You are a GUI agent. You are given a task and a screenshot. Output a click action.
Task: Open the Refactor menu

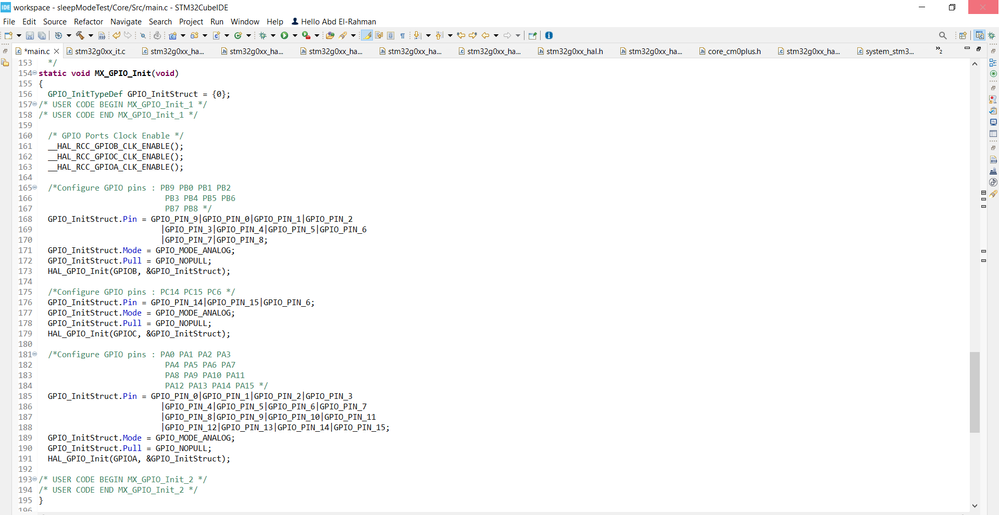click(x=88, y=22)
